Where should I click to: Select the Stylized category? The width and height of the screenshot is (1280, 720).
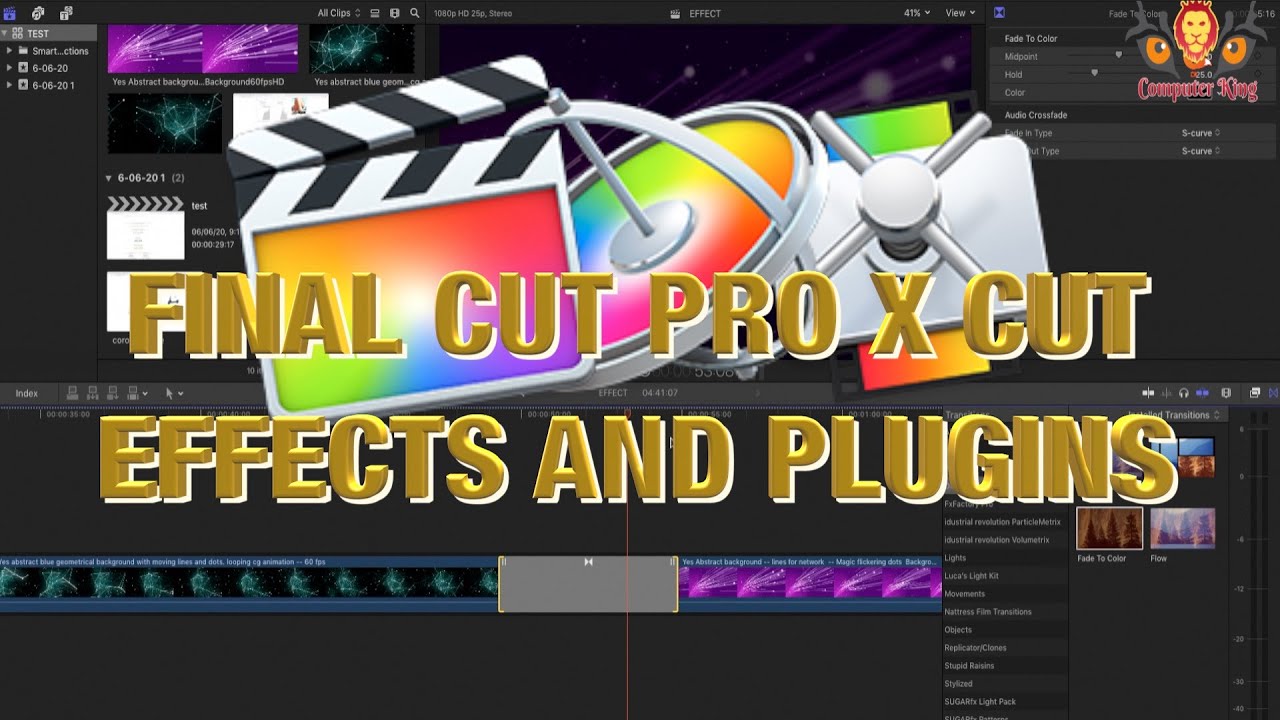[x=958, y=684]
